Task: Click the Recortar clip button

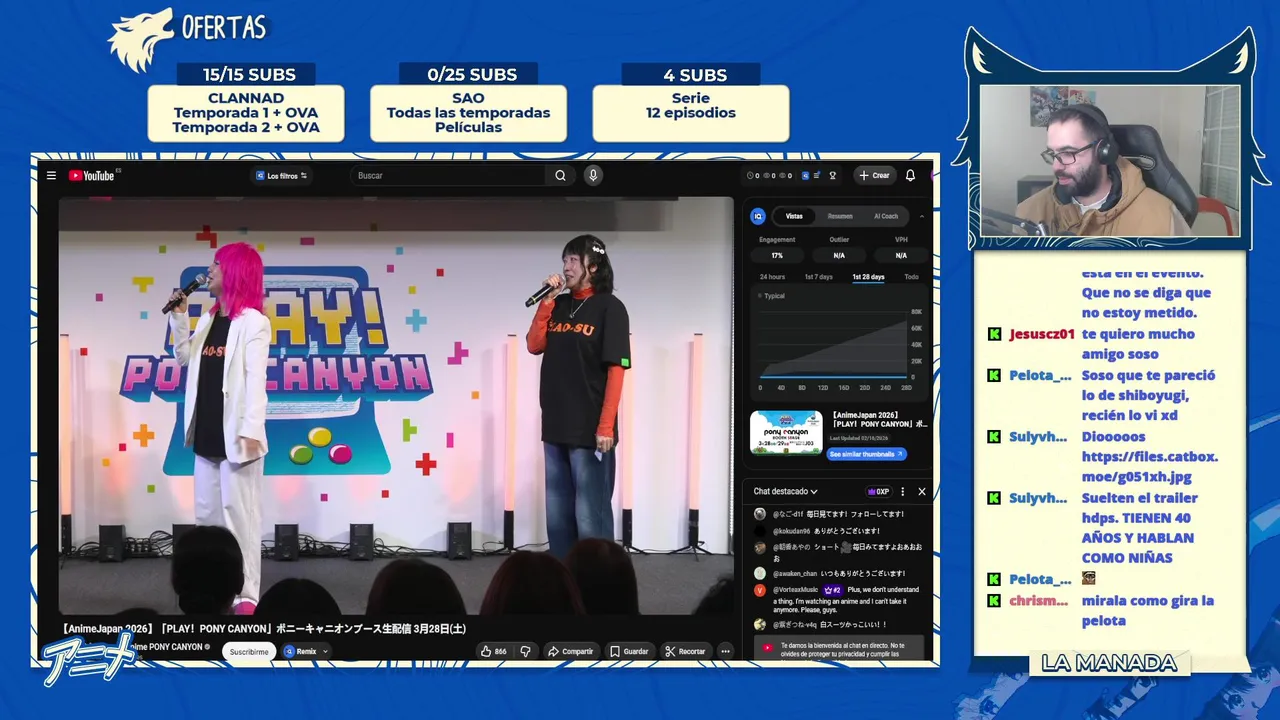Action: coord(685,651)
